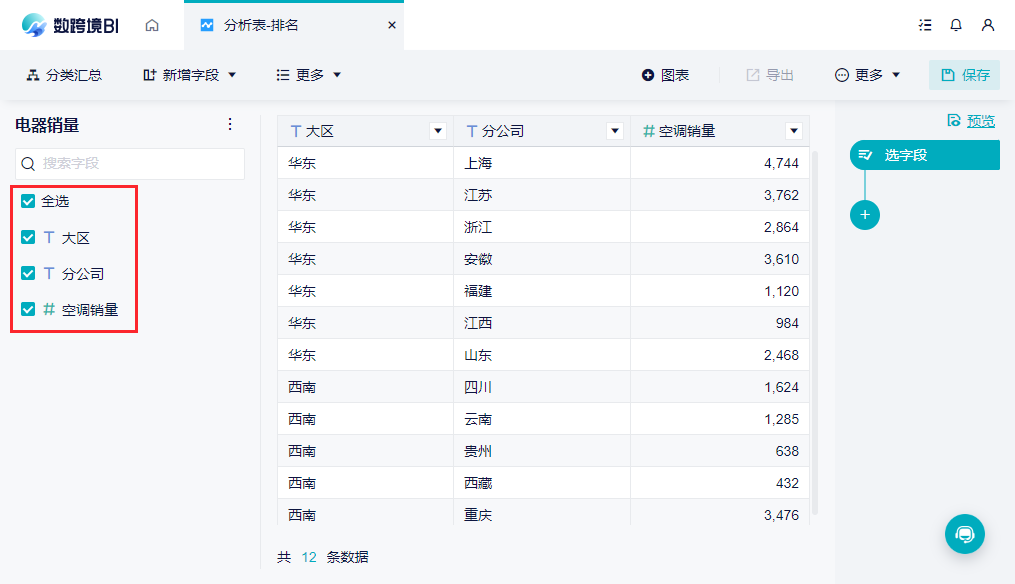Click the plus icon to add a step
The image size is (1015, 584).
pos(865,214)
